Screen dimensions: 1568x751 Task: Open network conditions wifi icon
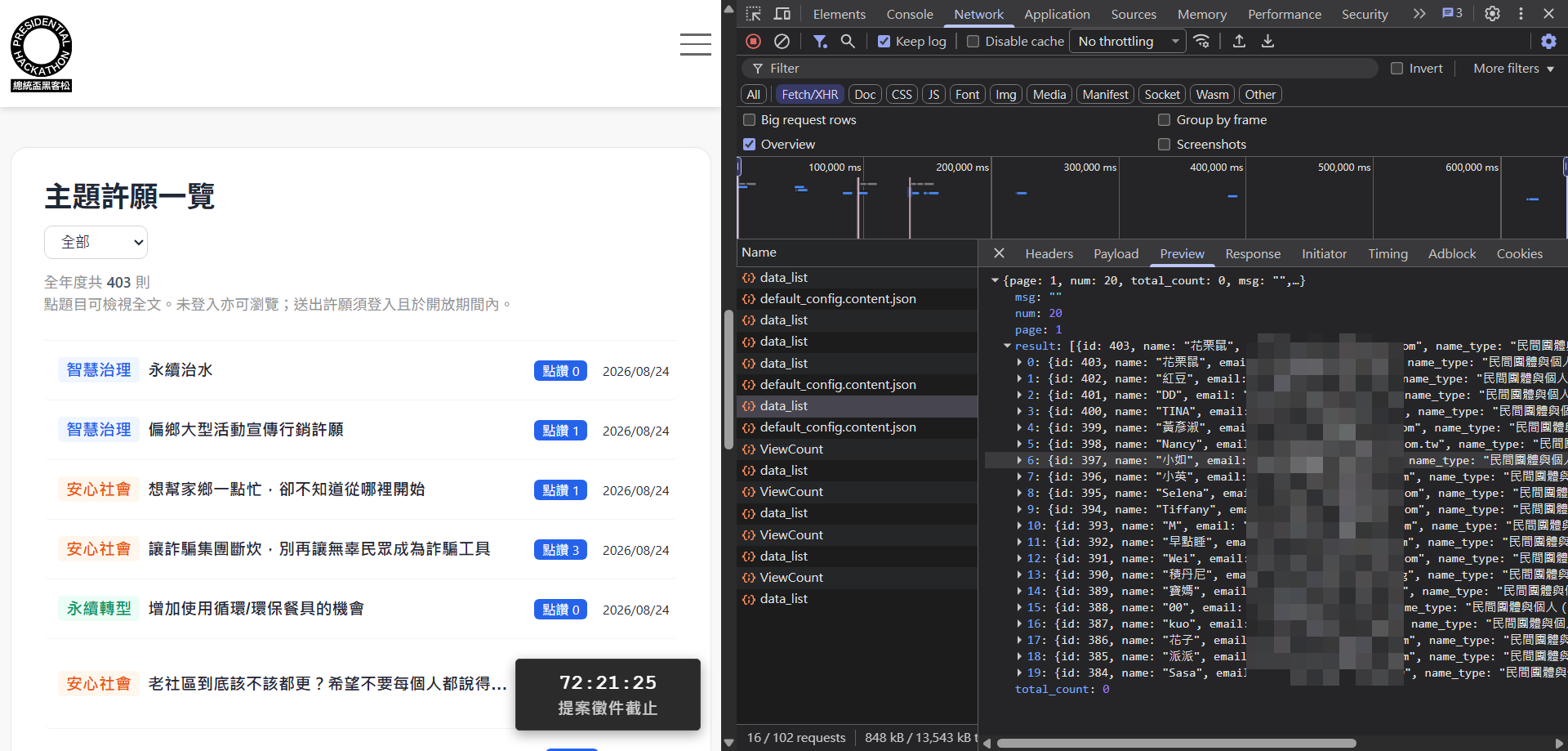(1201, 41)
